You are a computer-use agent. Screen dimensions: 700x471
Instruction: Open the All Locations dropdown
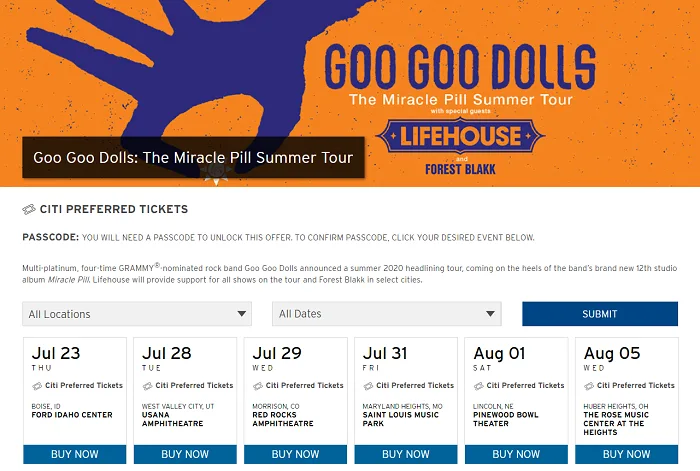click(x=137, y=314)
